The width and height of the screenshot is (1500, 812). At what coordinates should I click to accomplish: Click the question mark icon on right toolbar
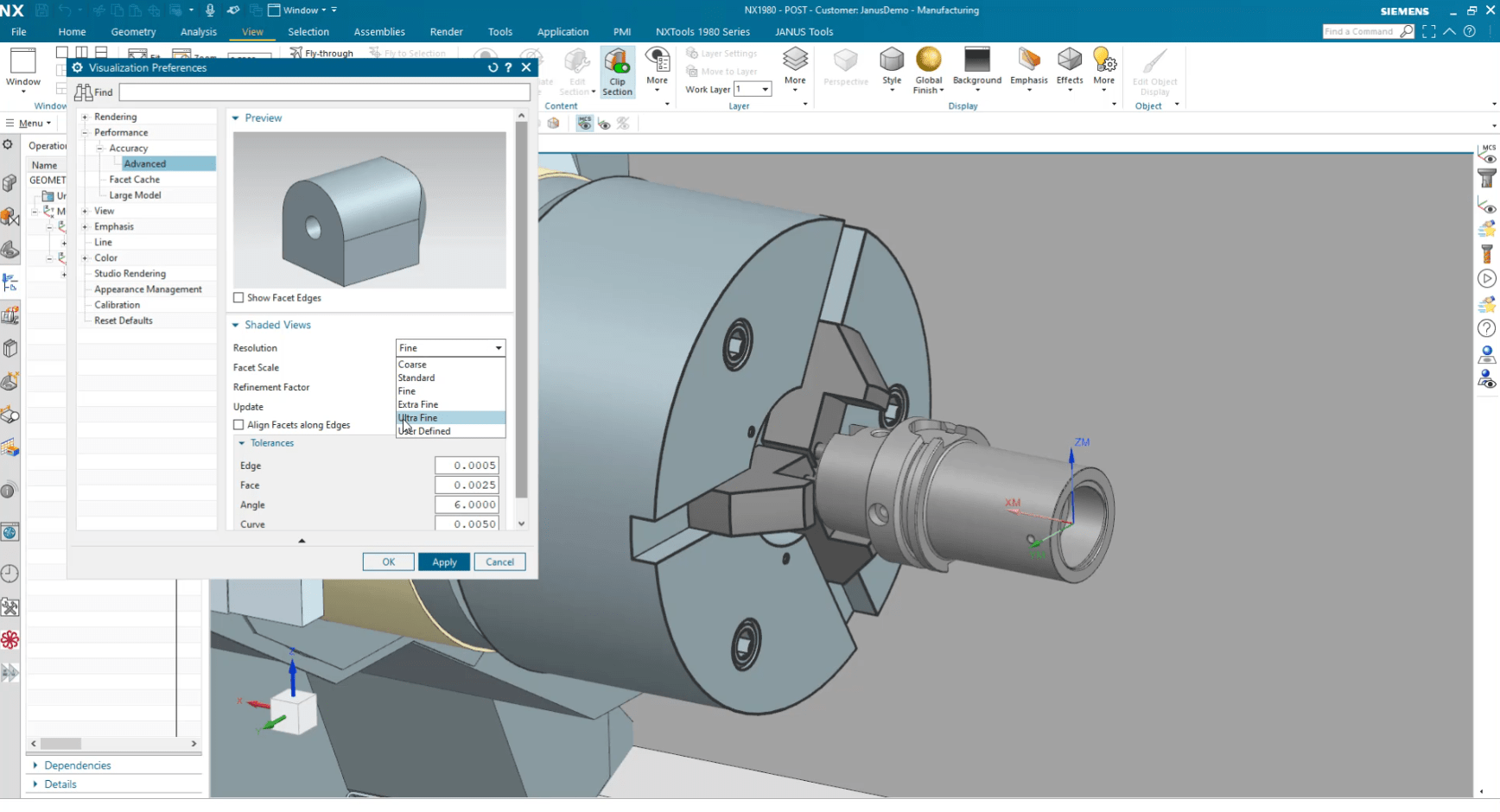coord(1486,328)
